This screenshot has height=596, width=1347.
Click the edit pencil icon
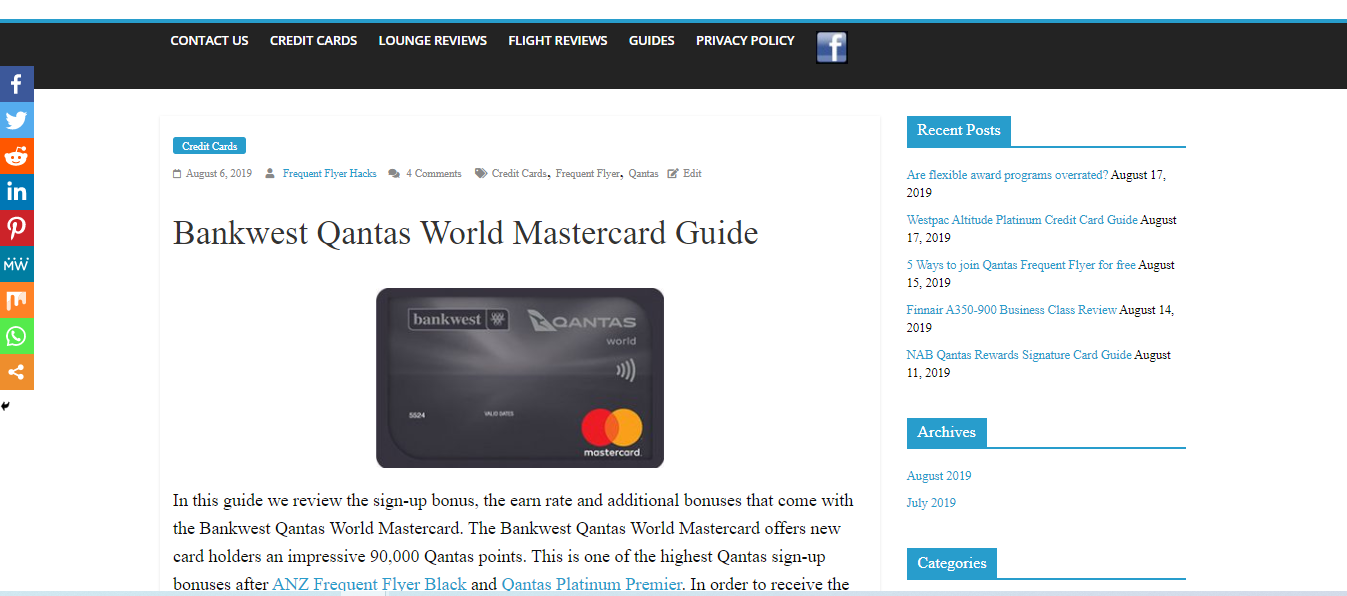coord(673,174)
